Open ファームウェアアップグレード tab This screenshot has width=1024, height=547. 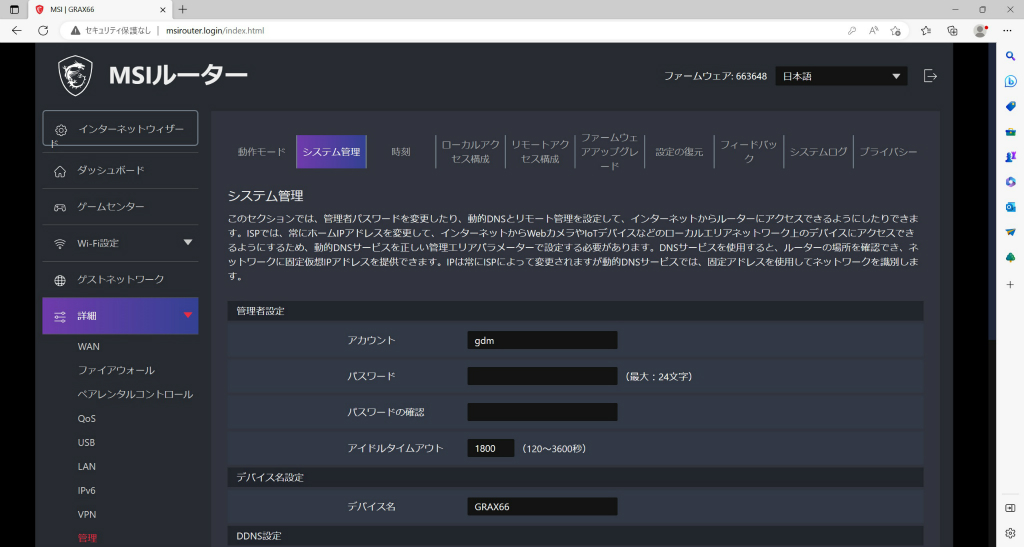pos(609,152)
